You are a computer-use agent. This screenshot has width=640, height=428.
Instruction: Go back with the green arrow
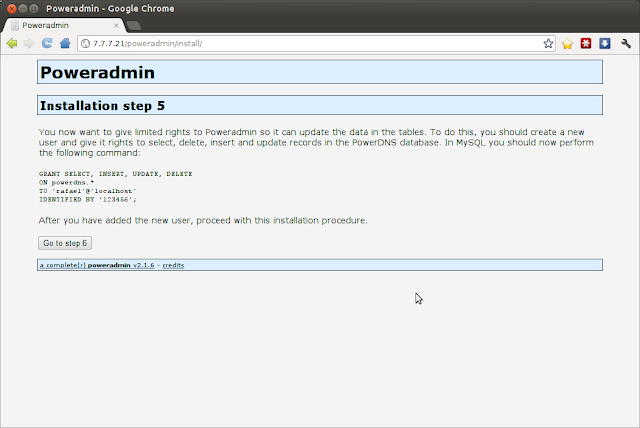tap(12, 43)
